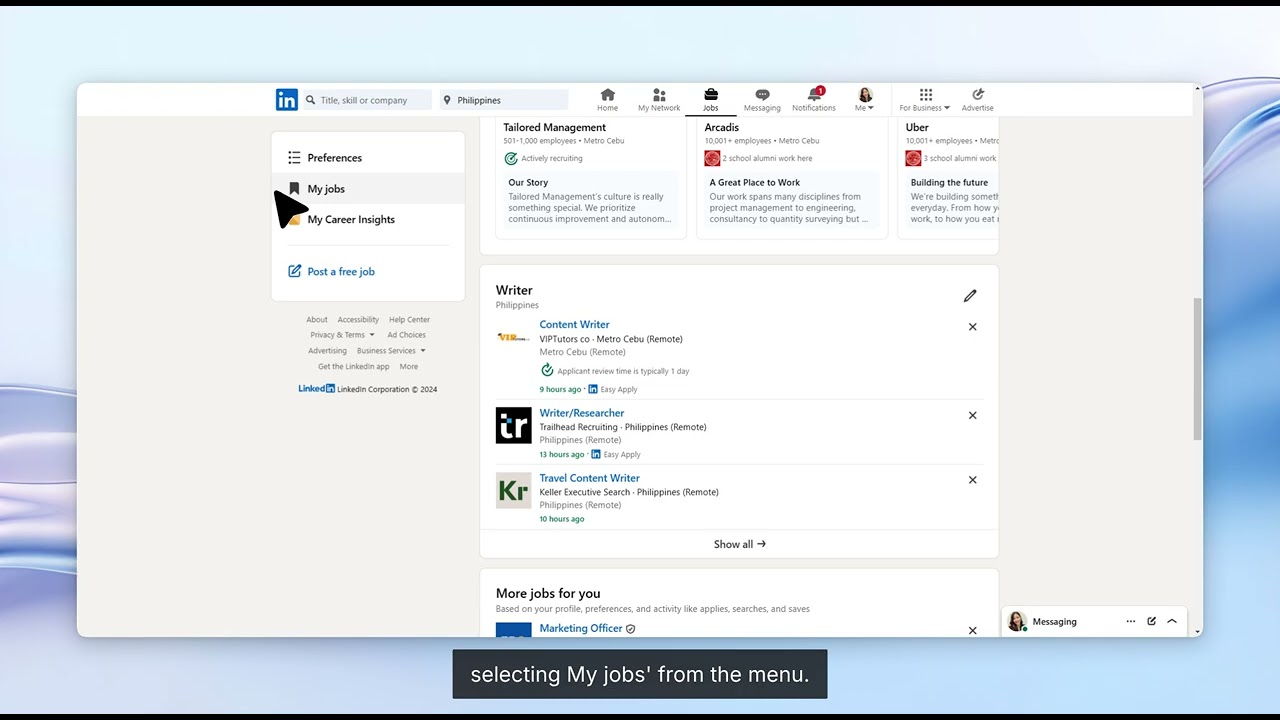Click the Post a free job pencil icon
This screenshot has height=720, width=1280.
(294, 271)
